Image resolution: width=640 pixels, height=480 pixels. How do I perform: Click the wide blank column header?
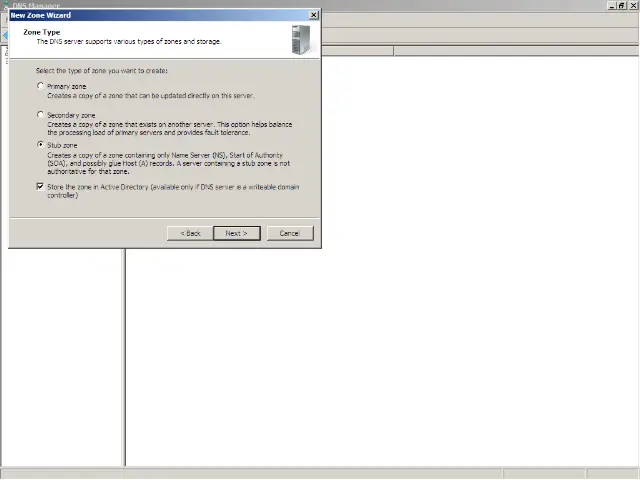pyautogui.click(x=516, y=51)
